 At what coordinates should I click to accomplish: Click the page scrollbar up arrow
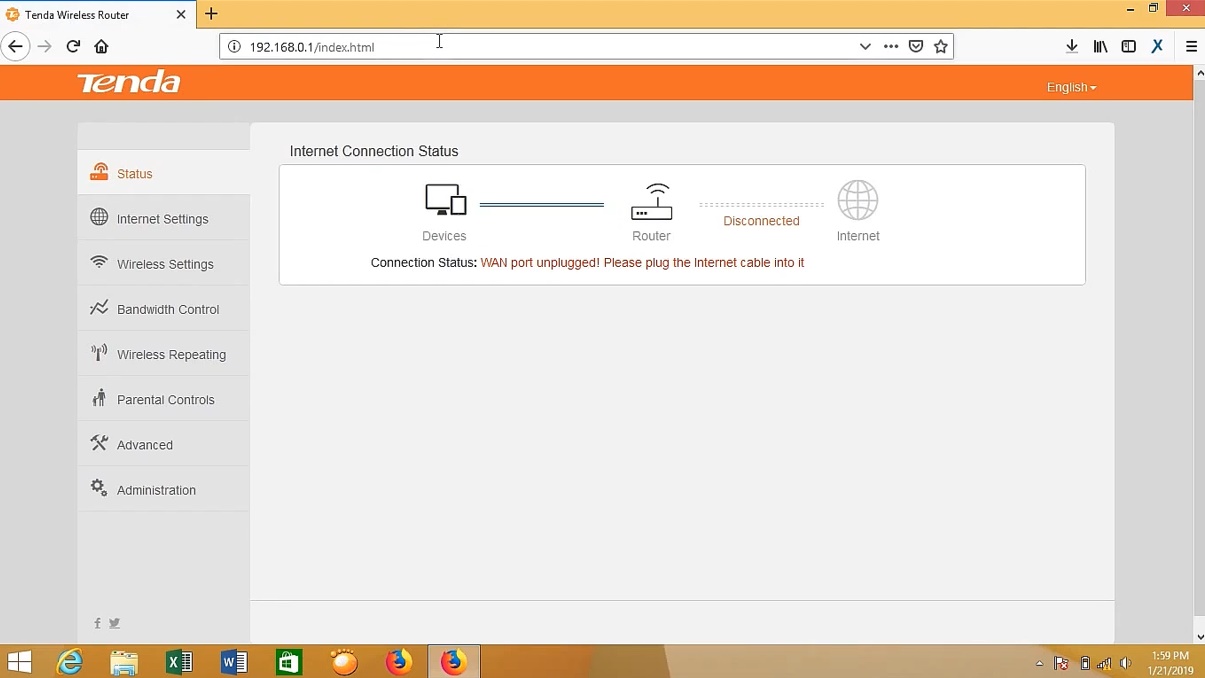[x=1200, y=73]
